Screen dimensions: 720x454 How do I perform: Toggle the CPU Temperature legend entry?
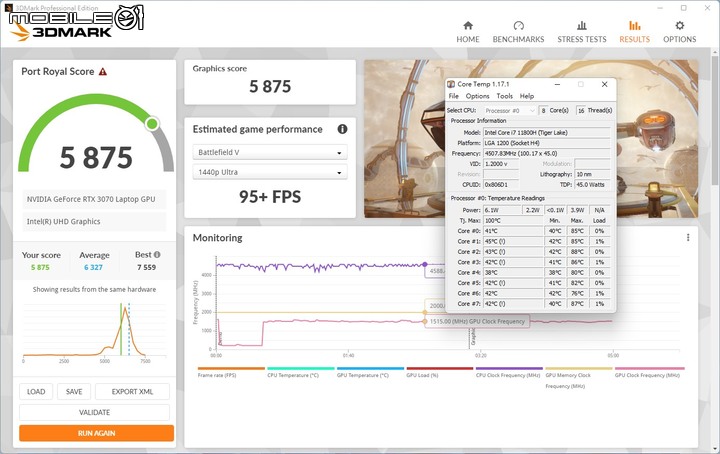[300, 372]
